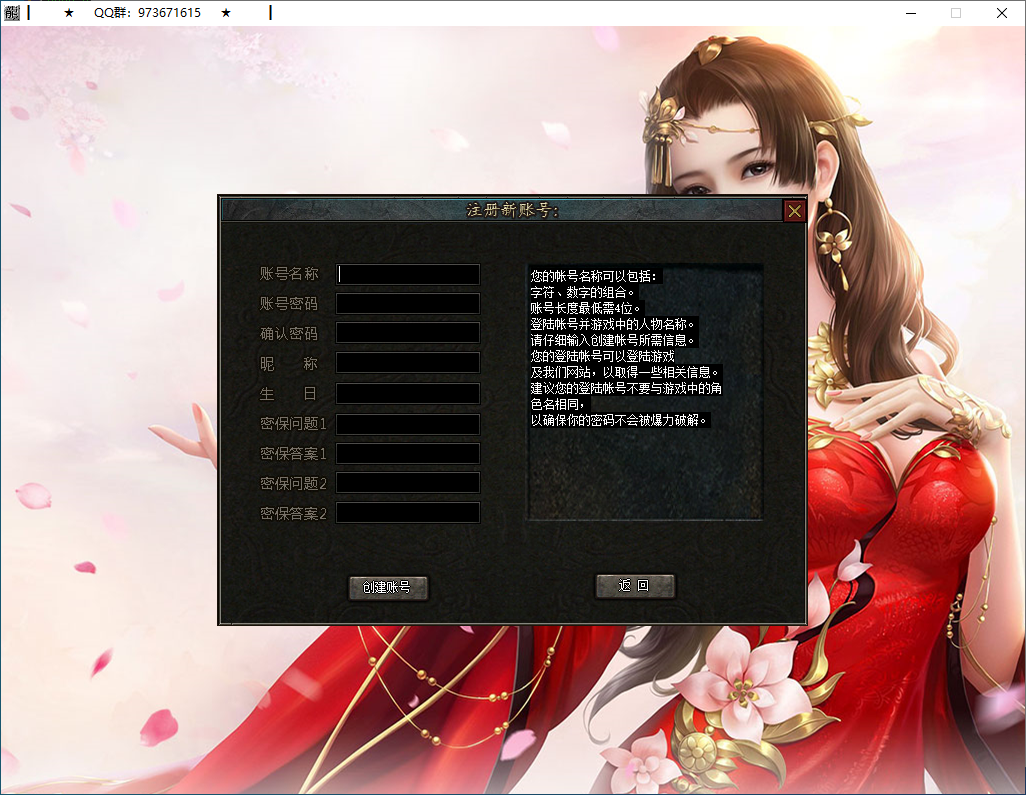Click the 密保答案2 security answer field

click(x=407, y=513)
